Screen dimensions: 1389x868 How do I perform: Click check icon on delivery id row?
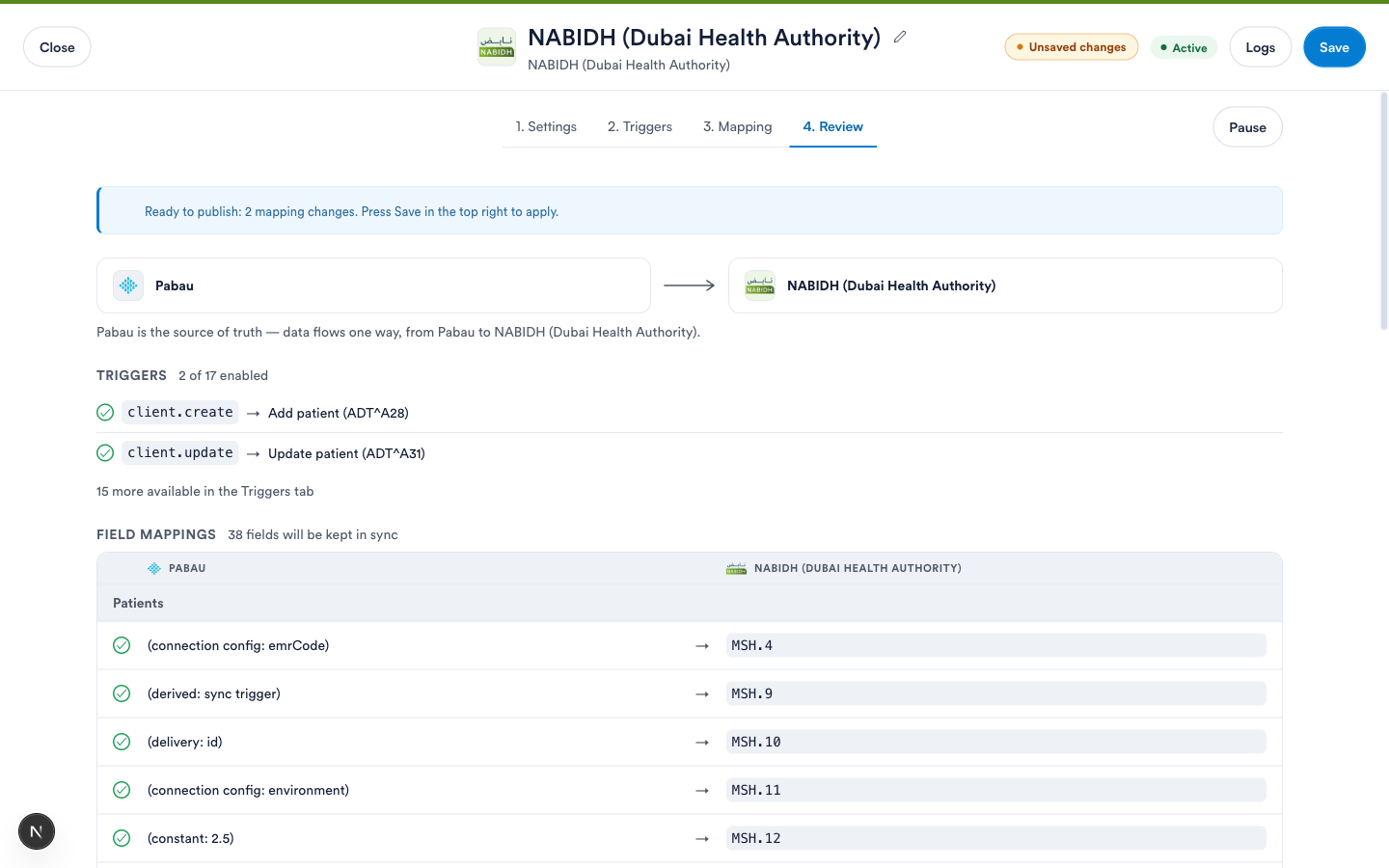coord(122,742)
